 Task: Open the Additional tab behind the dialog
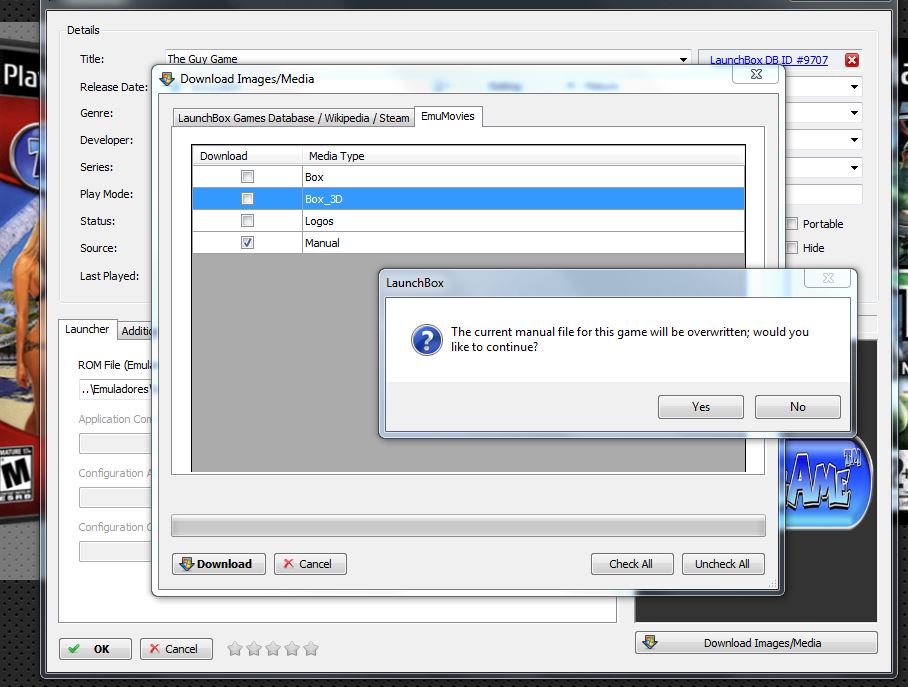point(136,331)
